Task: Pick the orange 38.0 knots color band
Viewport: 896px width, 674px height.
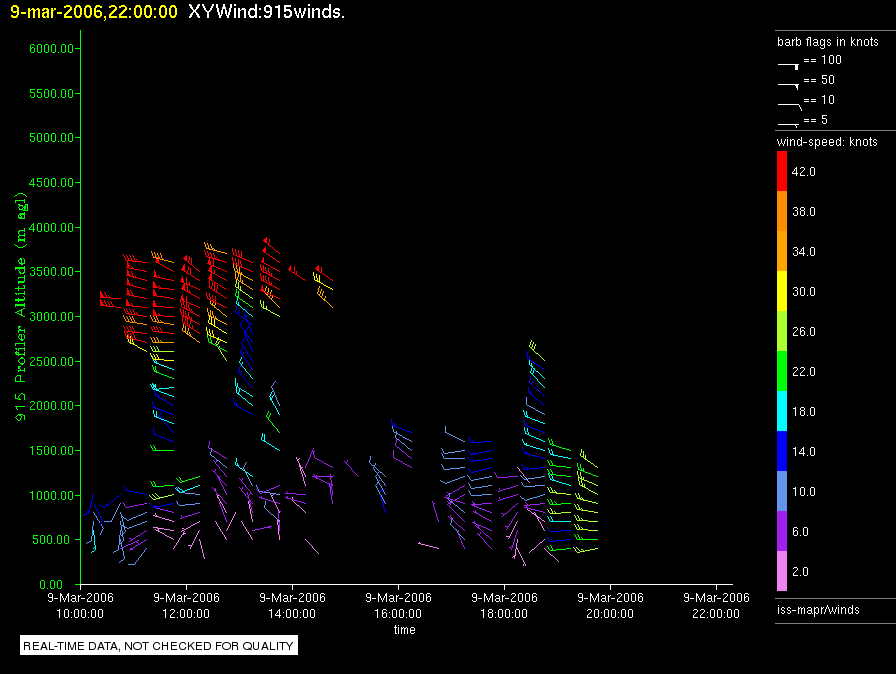Action: (783, 212)
